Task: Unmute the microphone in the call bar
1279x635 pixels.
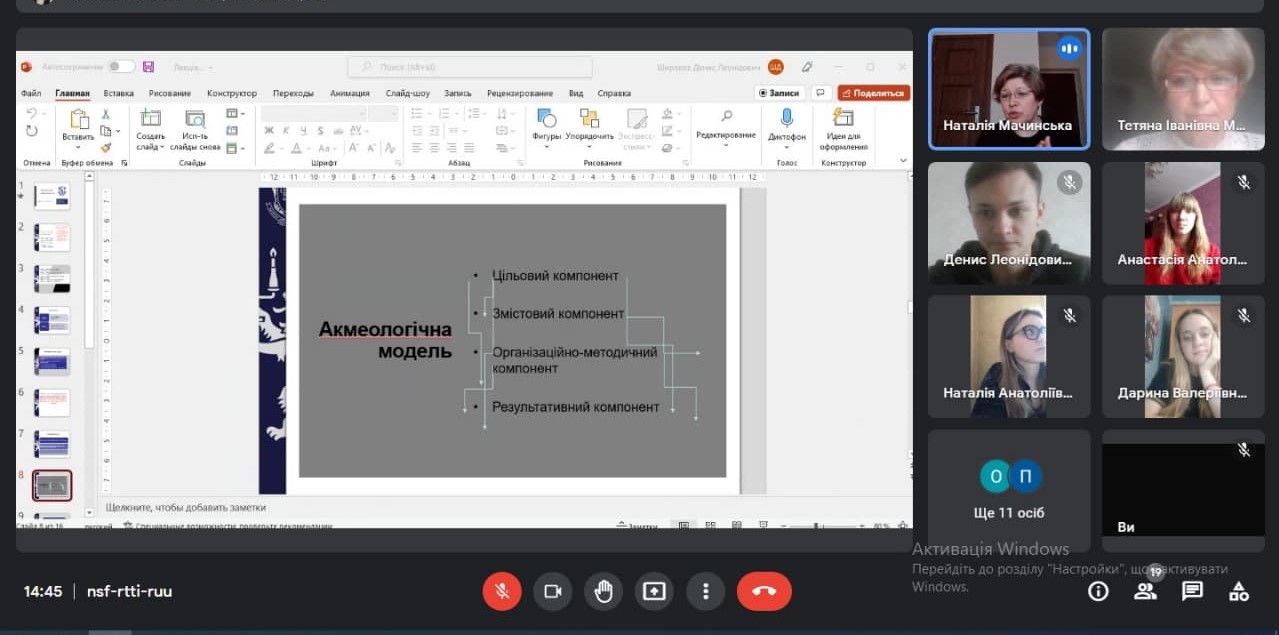Action: (502, 591)
